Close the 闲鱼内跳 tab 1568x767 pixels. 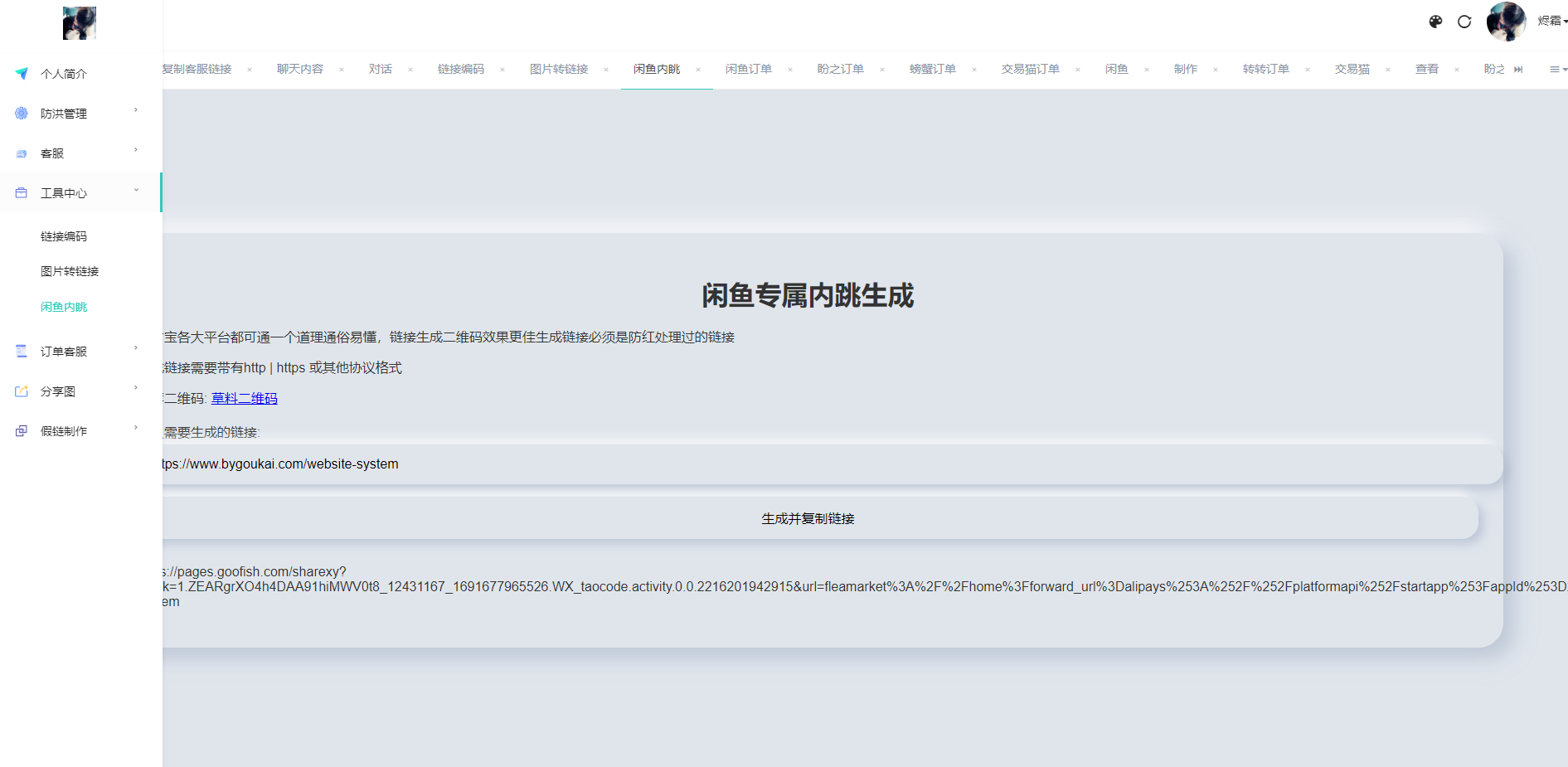[698, 70]
